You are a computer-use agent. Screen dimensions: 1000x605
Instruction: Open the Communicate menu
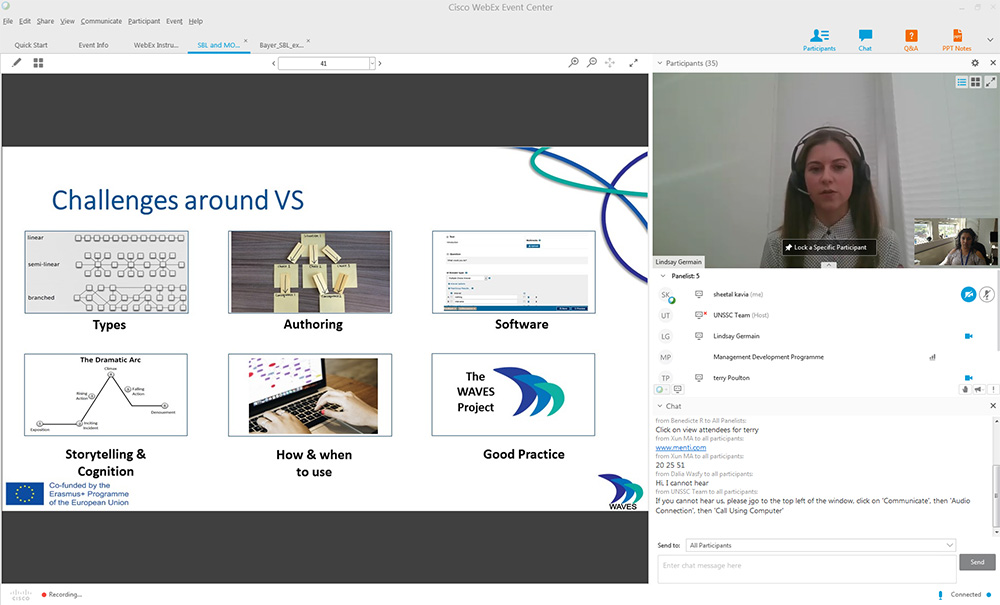101,21
